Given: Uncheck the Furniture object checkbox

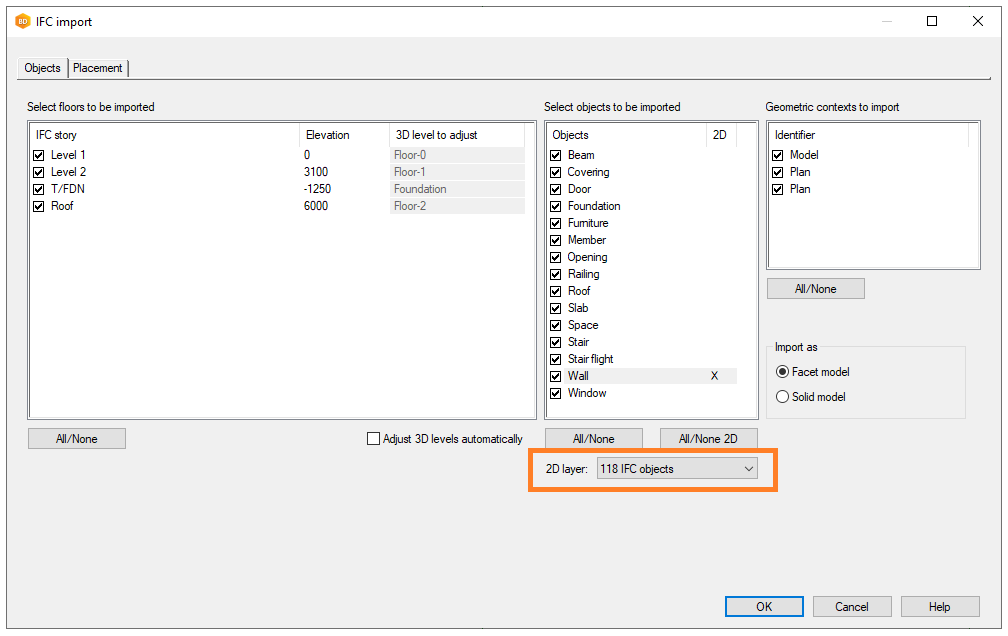Looking at the screenshot, I should point(556,223).
